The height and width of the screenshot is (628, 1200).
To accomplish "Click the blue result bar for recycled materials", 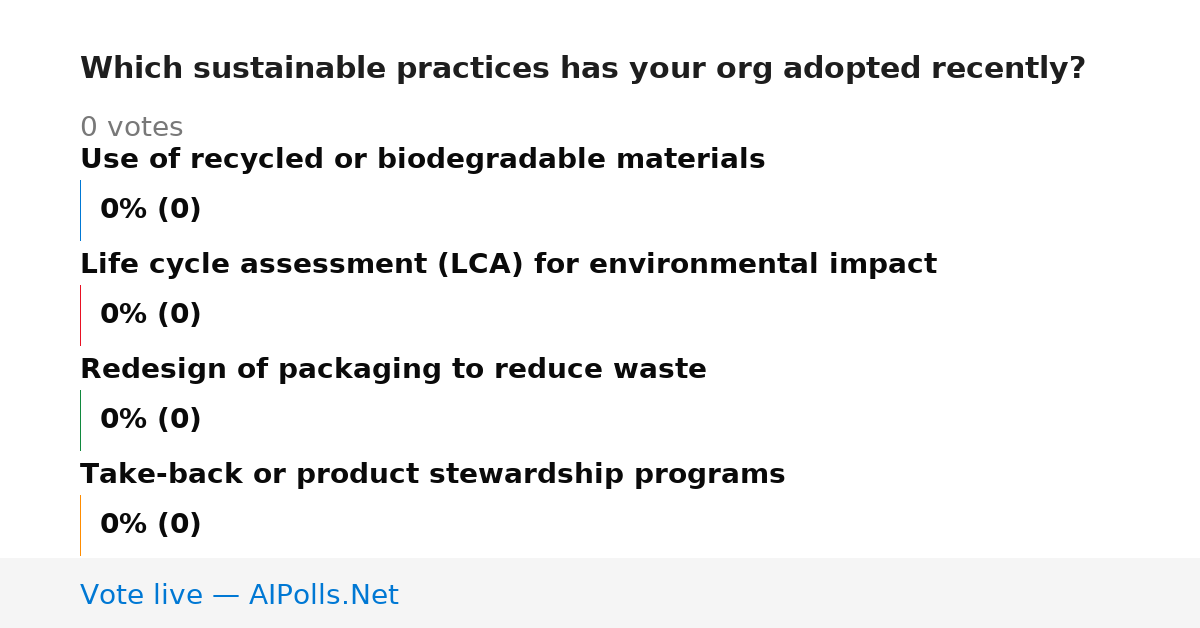I will point(80,210).
